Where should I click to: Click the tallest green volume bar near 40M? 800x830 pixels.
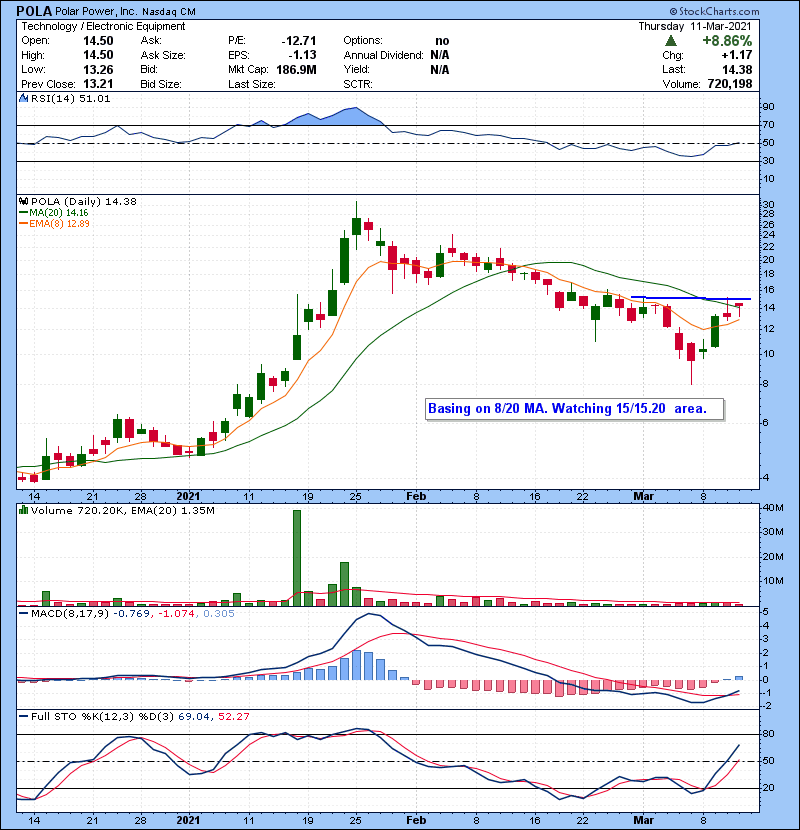point(297,558)
